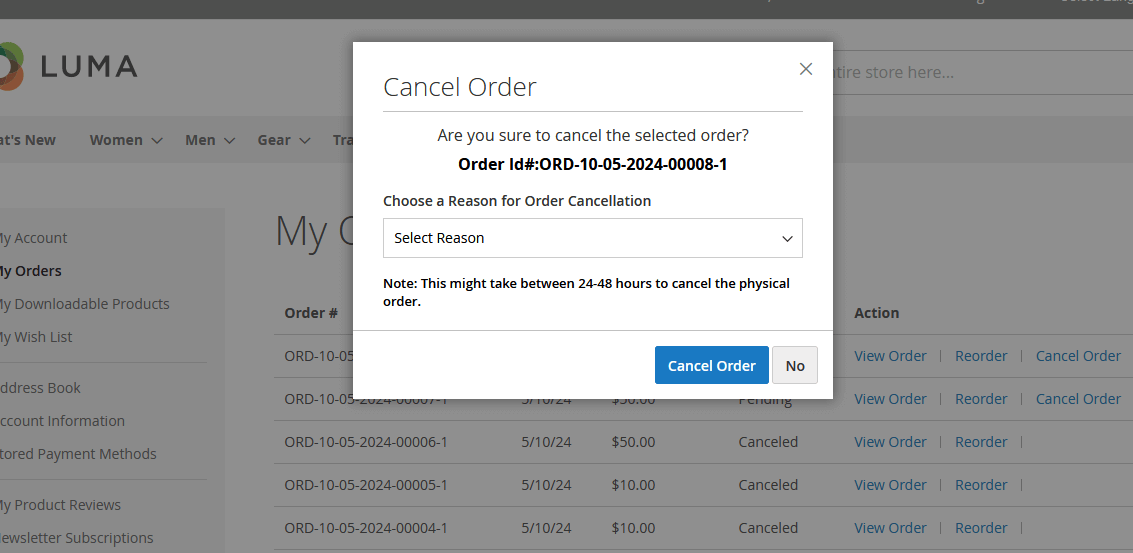Open the Select Reason dropdown
The width and height of the screenshot is (1133, 553).
tap(592, 238)
